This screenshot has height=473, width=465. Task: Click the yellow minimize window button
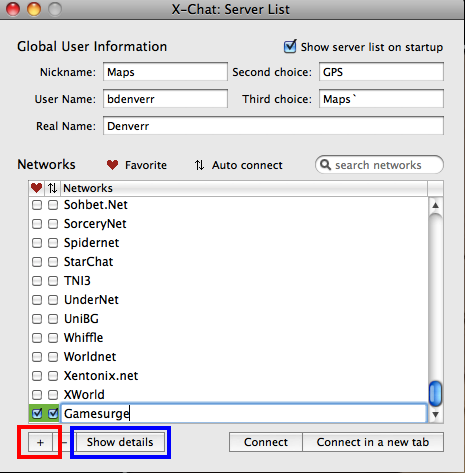[34, 9]
